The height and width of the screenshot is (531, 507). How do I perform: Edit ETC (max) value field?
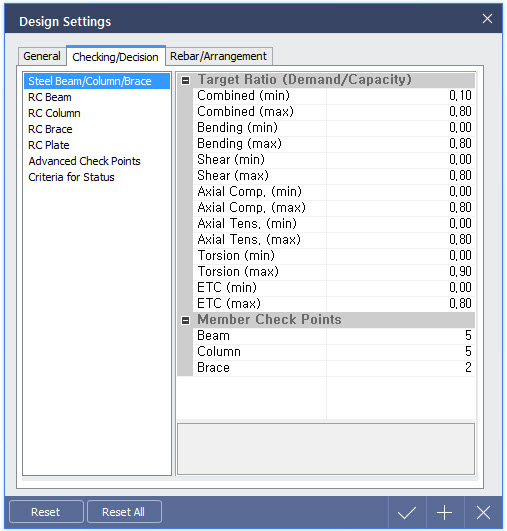point(401,303)
